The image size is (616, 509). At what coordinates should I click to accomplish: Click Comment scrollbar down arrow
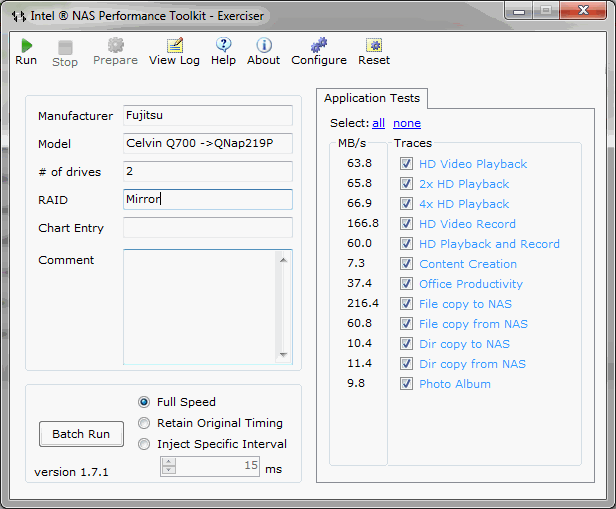coord(283,355)
